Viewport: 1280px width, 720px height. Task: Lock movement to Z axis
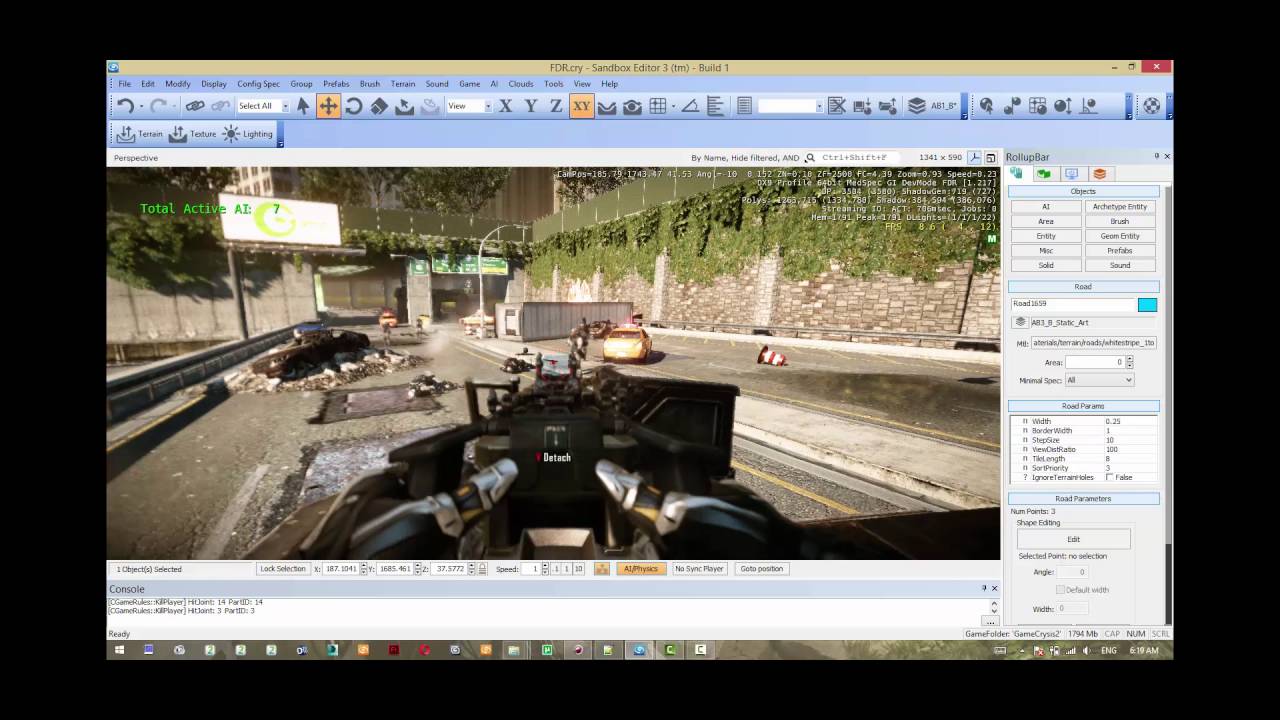click(556, 106)
